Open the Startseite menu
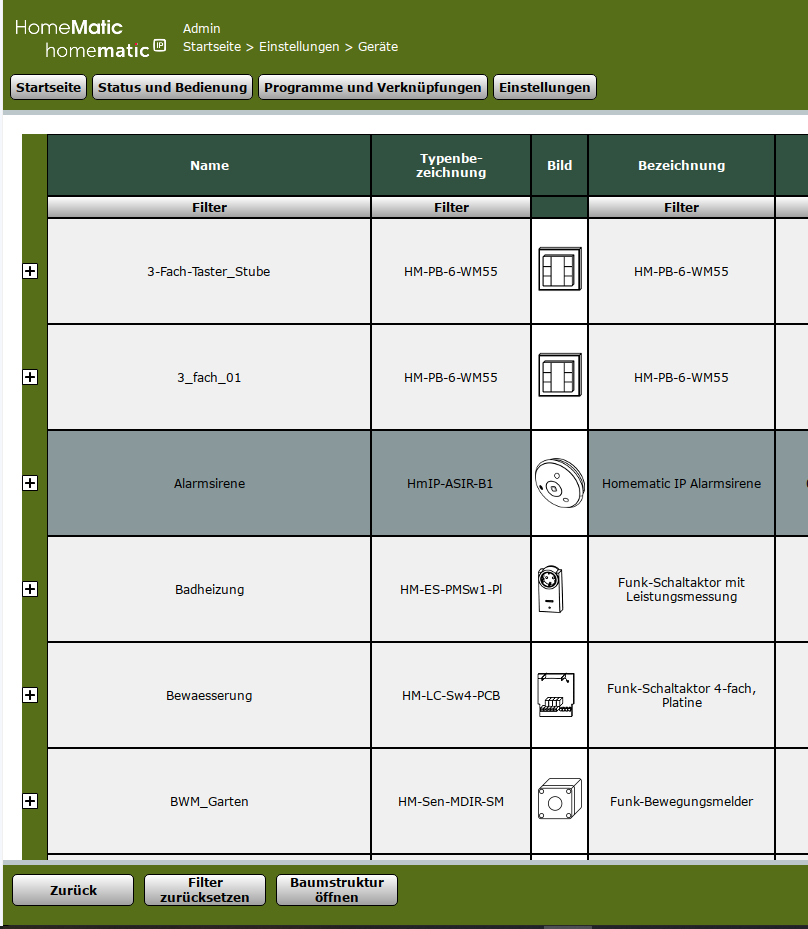Screen dimensions: 808x929 (49, 87)
